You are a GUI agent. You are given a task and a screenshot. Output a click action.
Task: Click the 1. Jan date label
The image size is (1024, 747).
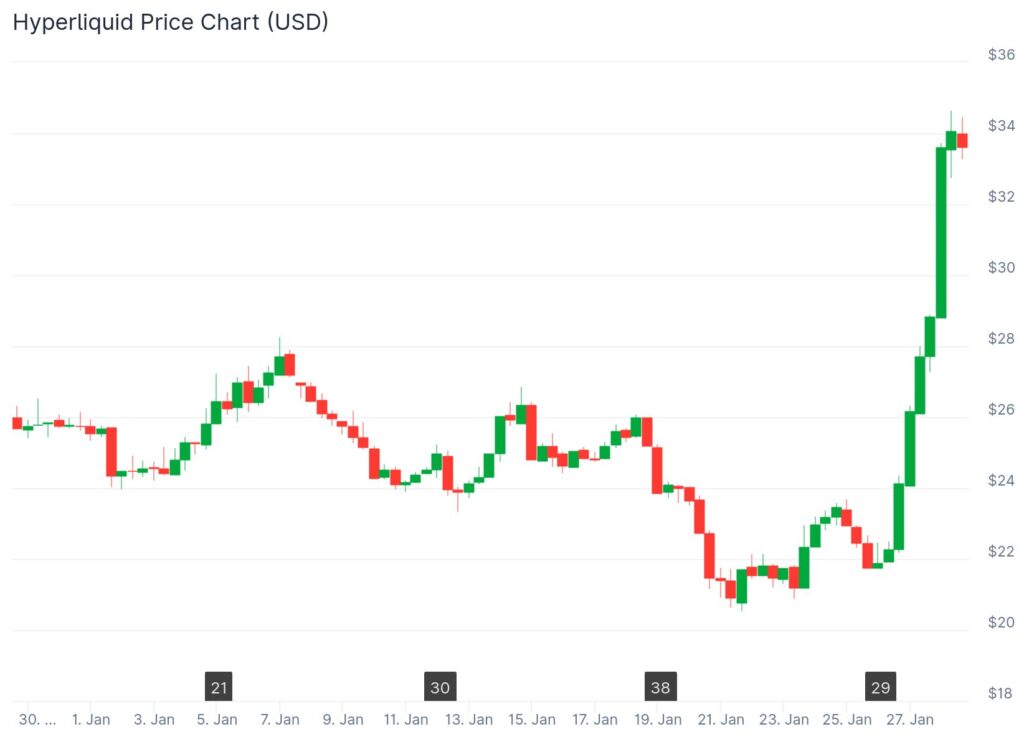tap(91, 719)
